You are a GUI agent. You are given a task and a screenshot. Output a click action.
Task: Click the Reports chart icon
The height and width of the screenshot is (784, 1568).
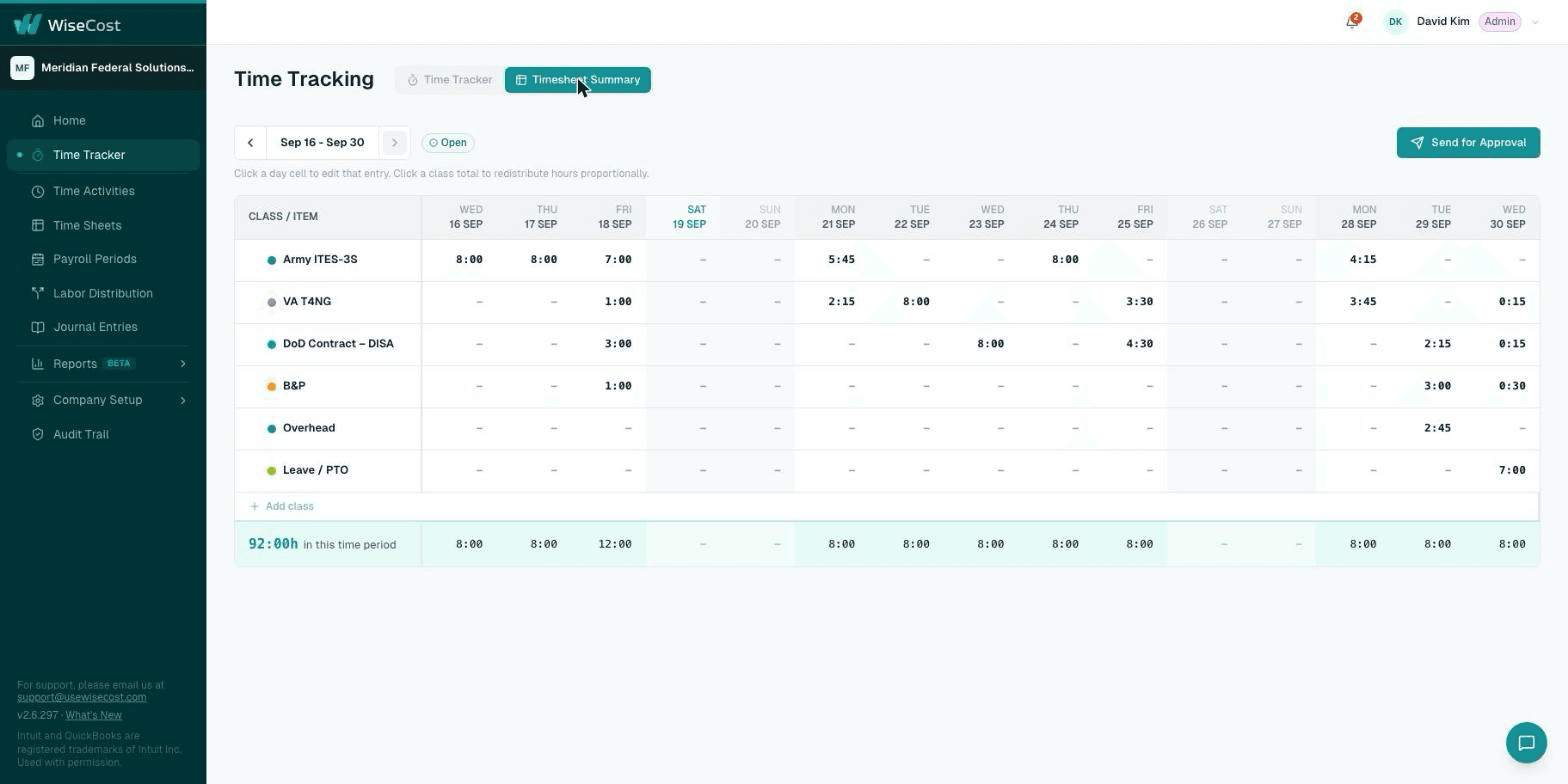click(38, 364)
